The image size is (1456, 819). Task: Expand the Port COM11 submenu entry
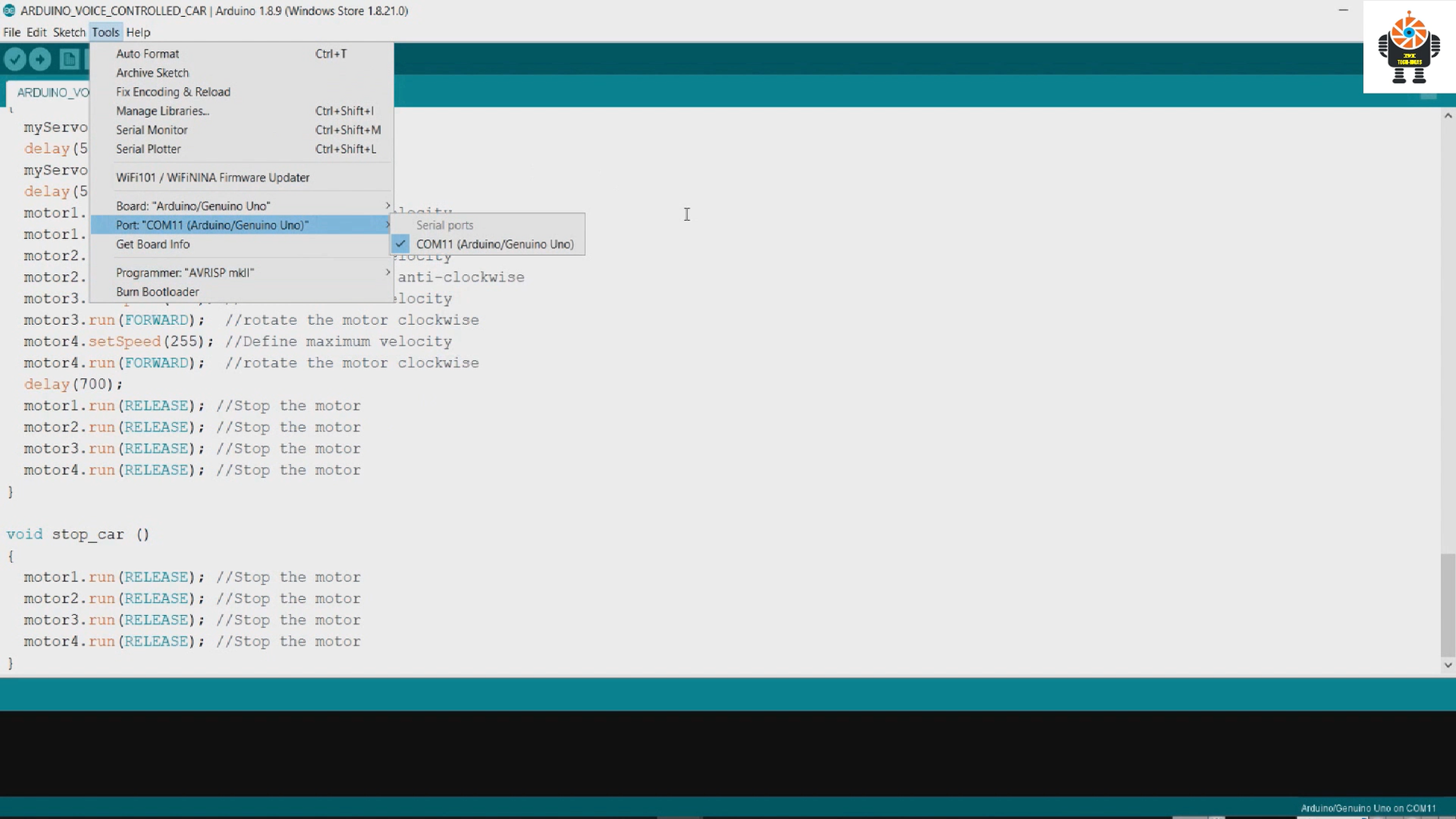point(242,226)
